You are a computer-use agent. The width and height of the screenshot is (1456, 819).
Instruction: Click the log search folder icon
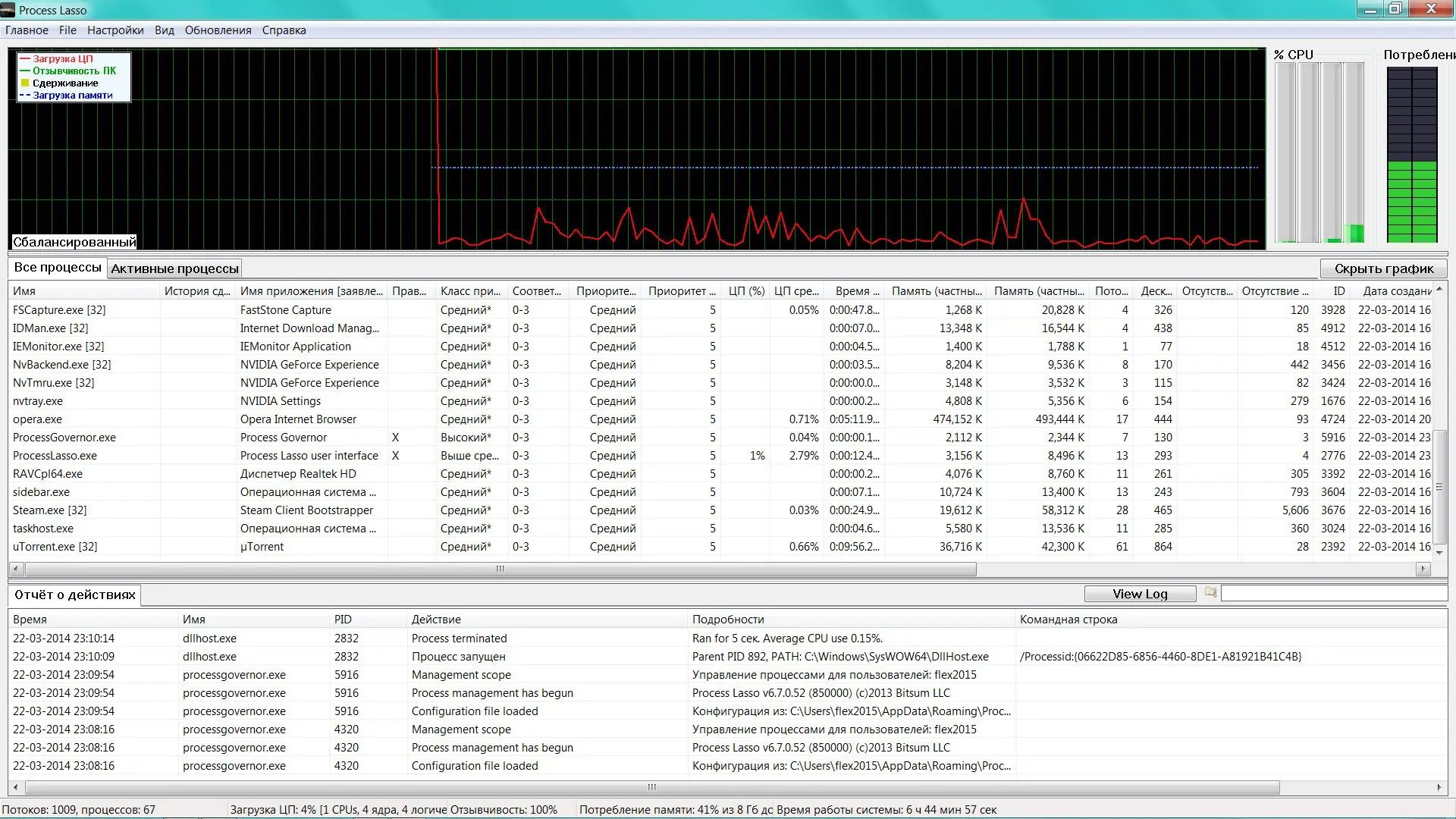[x=1210, y=593]
